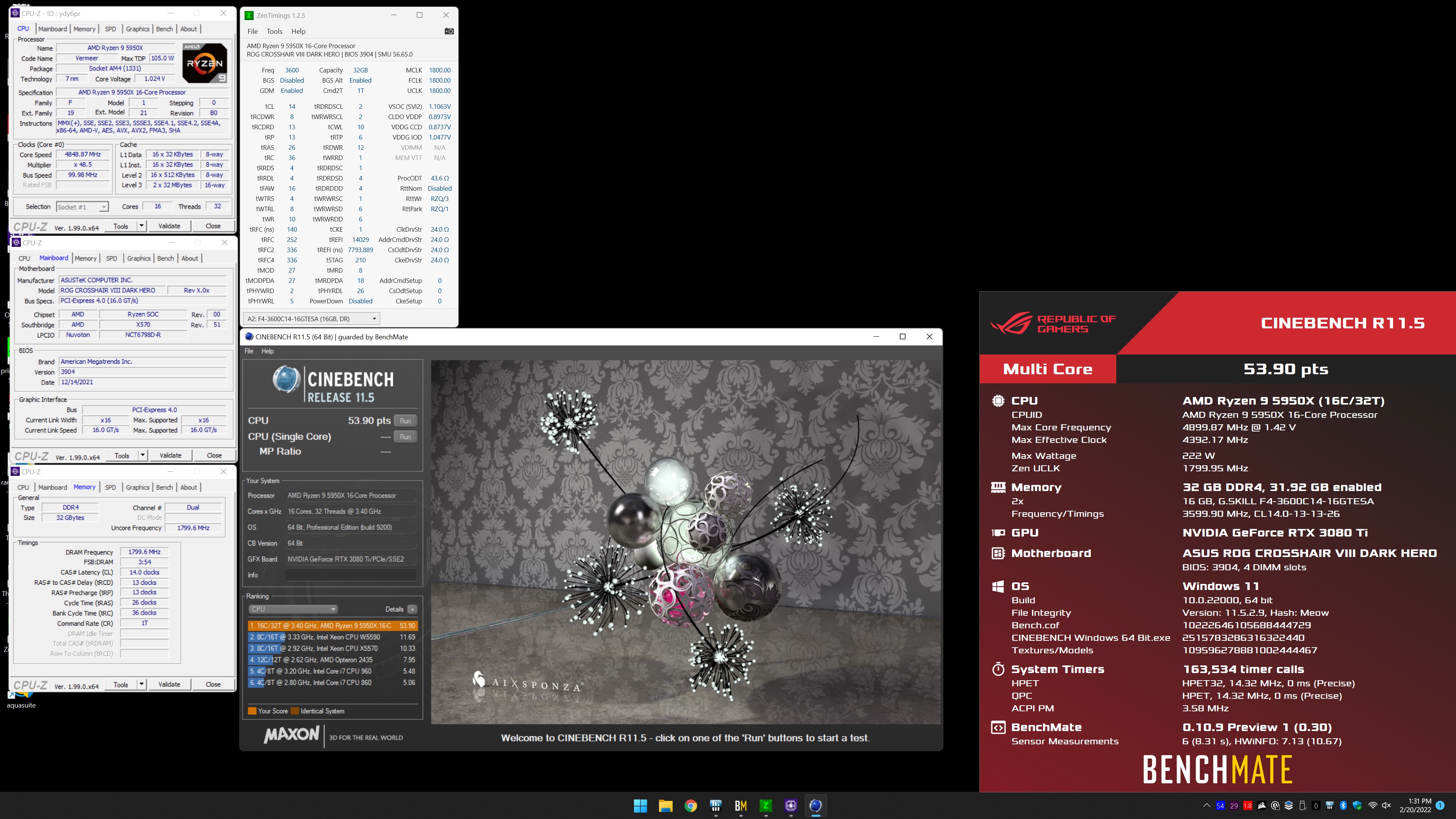Viewport: 1456px width, 819px height.
Task: Open Graphics tab in CPU-Z CPU window
Action: (x=138, y=29)
